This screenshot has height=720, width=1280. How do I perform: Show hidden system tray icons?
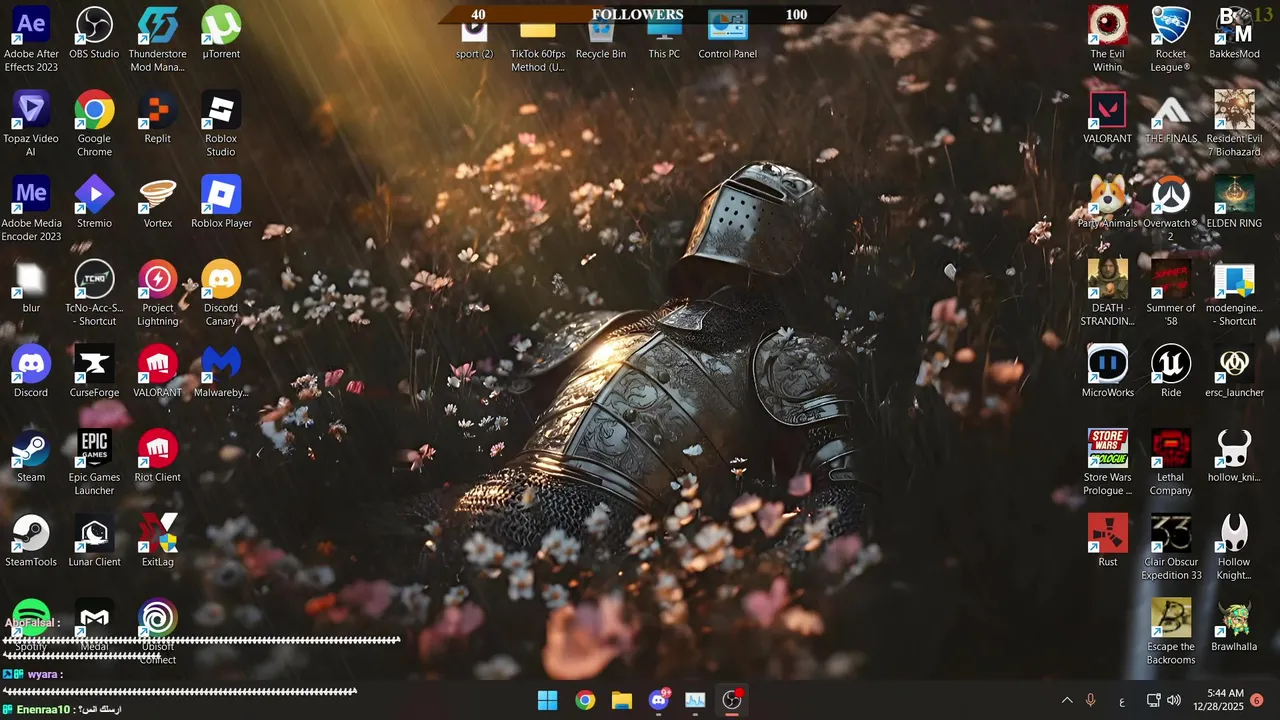point(1066,700)
